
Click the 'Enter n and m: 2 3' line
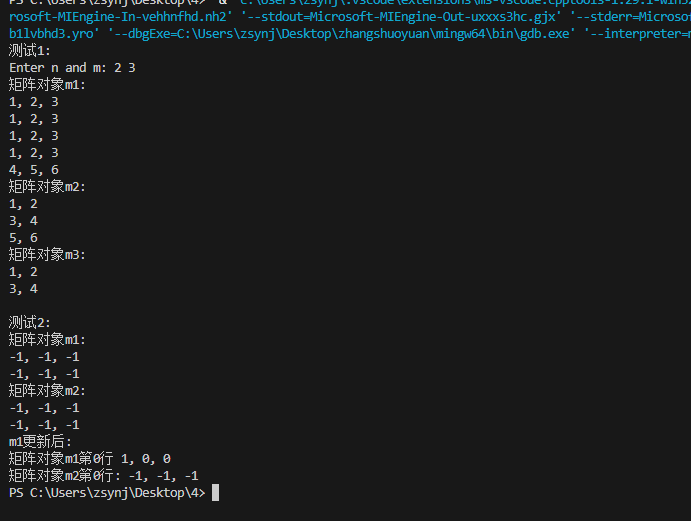pyautogui.click(x=72, y=68)
